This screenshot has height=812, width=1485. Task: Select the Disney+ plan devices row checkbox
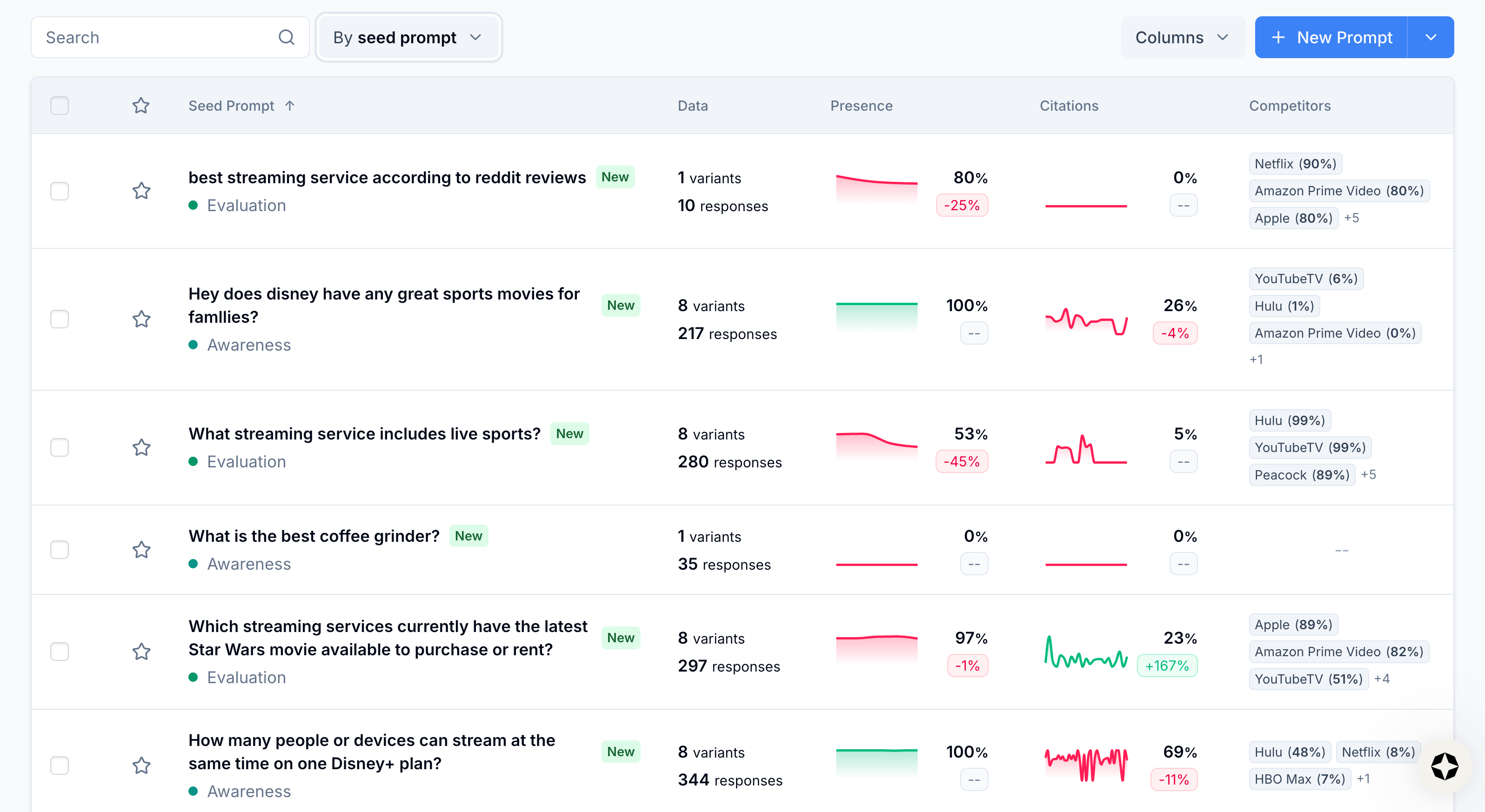[x=60, y=765]
